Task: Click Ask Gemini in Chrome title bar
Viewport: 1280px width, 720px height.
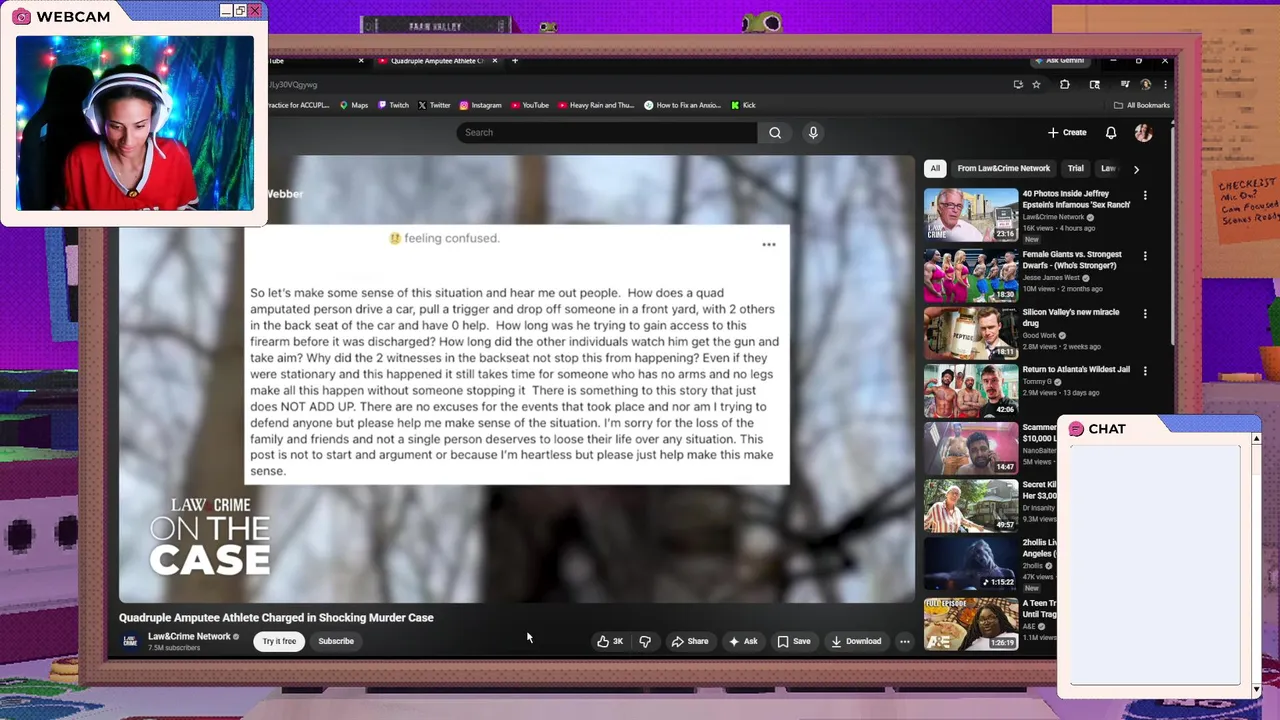Action: coord(1060,61)
